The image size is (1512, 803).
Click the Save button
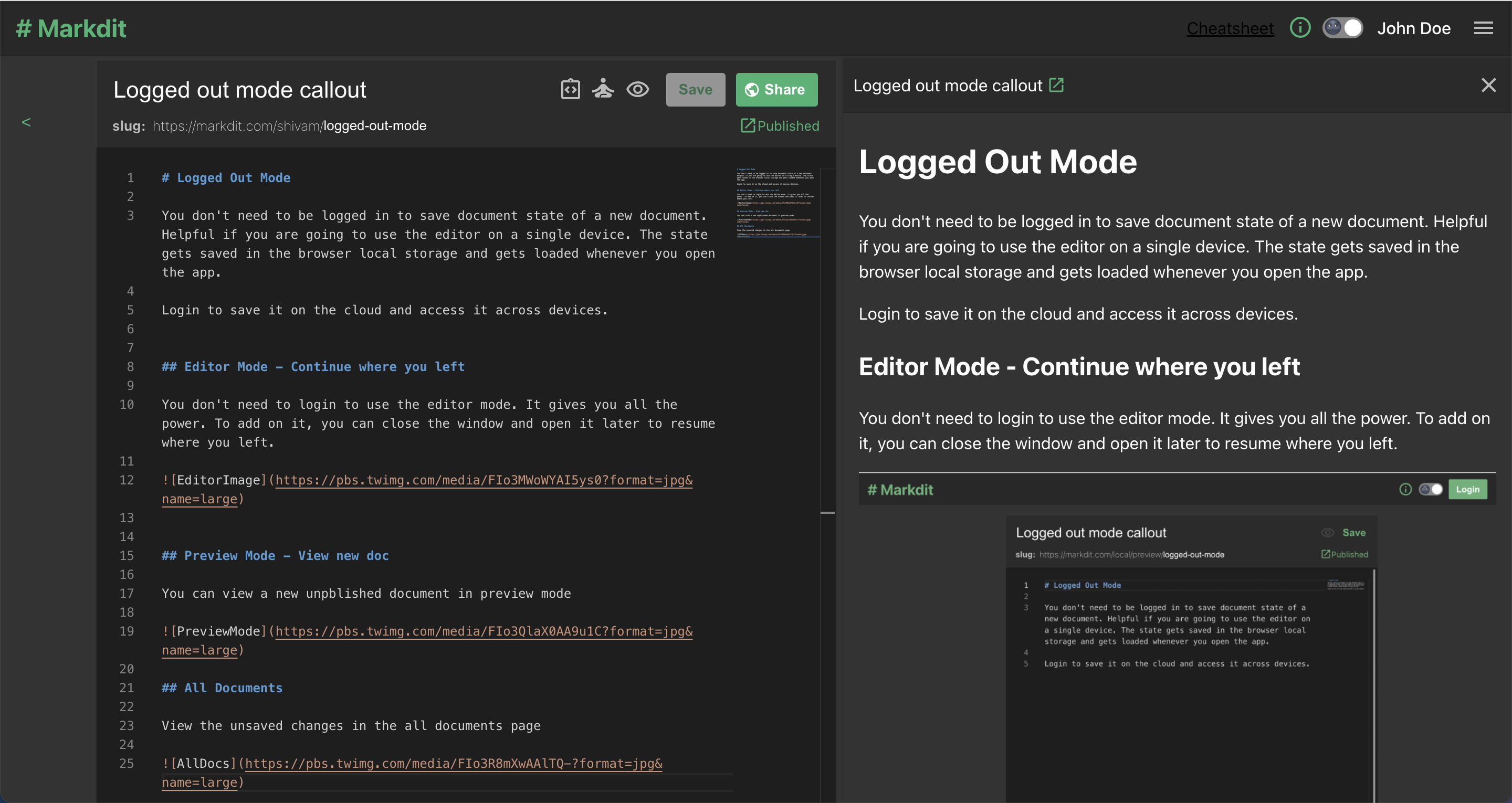[695, 89]
